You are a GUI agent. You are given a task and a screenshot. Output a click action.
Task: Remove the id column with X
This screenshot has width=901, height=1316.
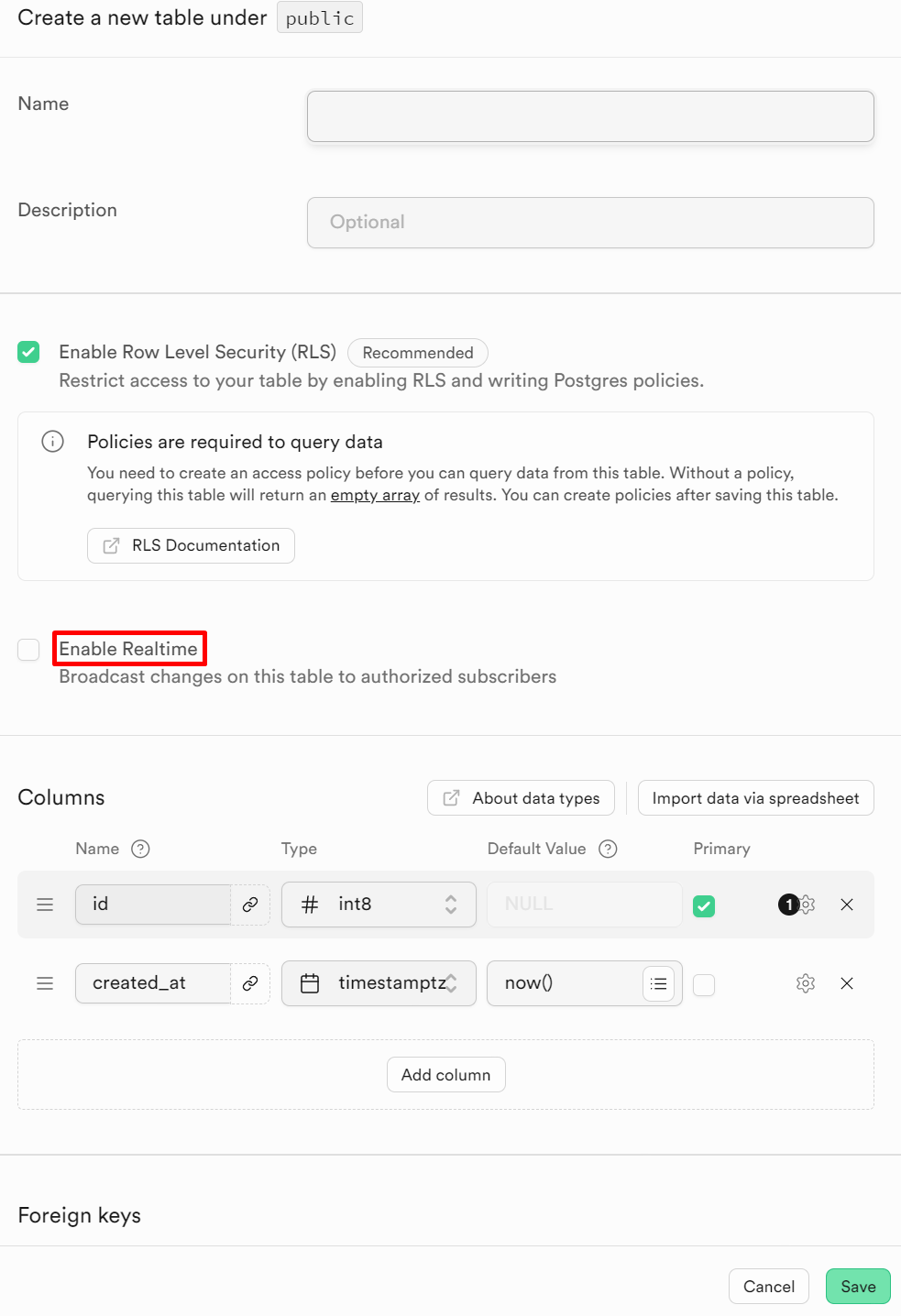(847, 905)
